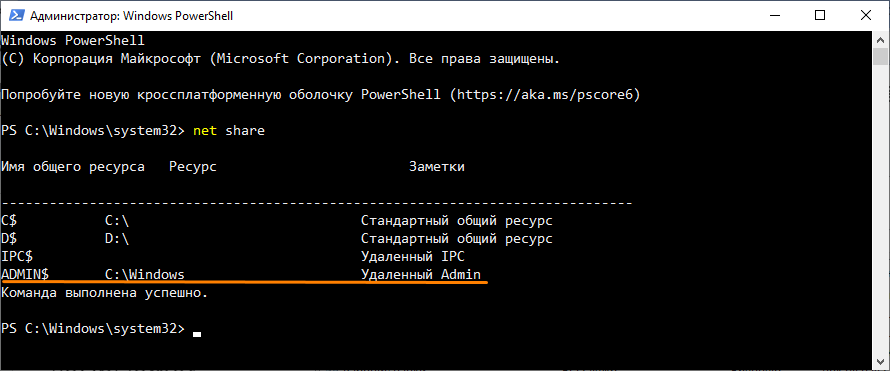Click the 'Ресурс' column header

[193, 167]
